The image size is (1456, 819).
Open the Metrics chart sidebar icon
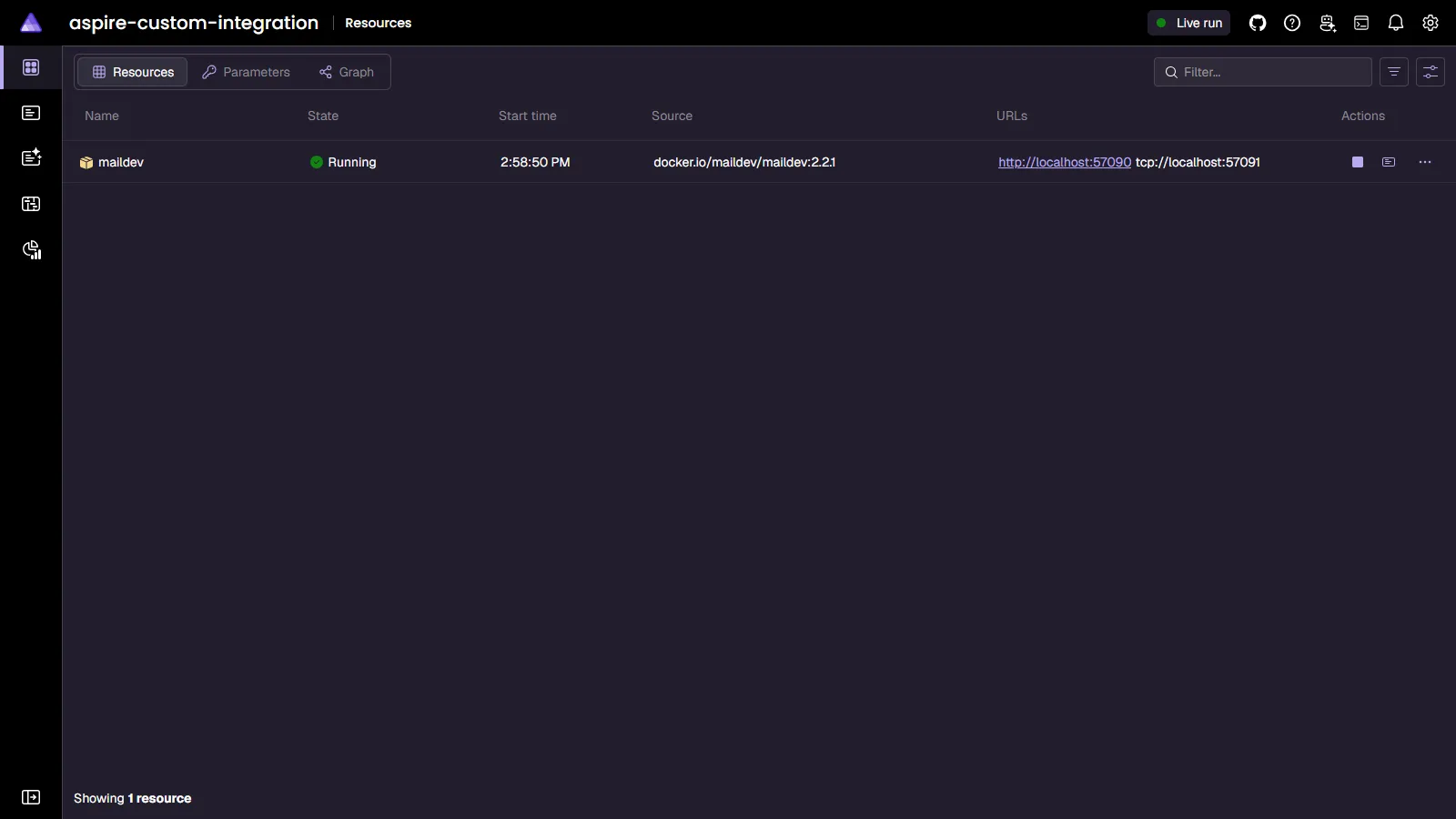[32, 250]
